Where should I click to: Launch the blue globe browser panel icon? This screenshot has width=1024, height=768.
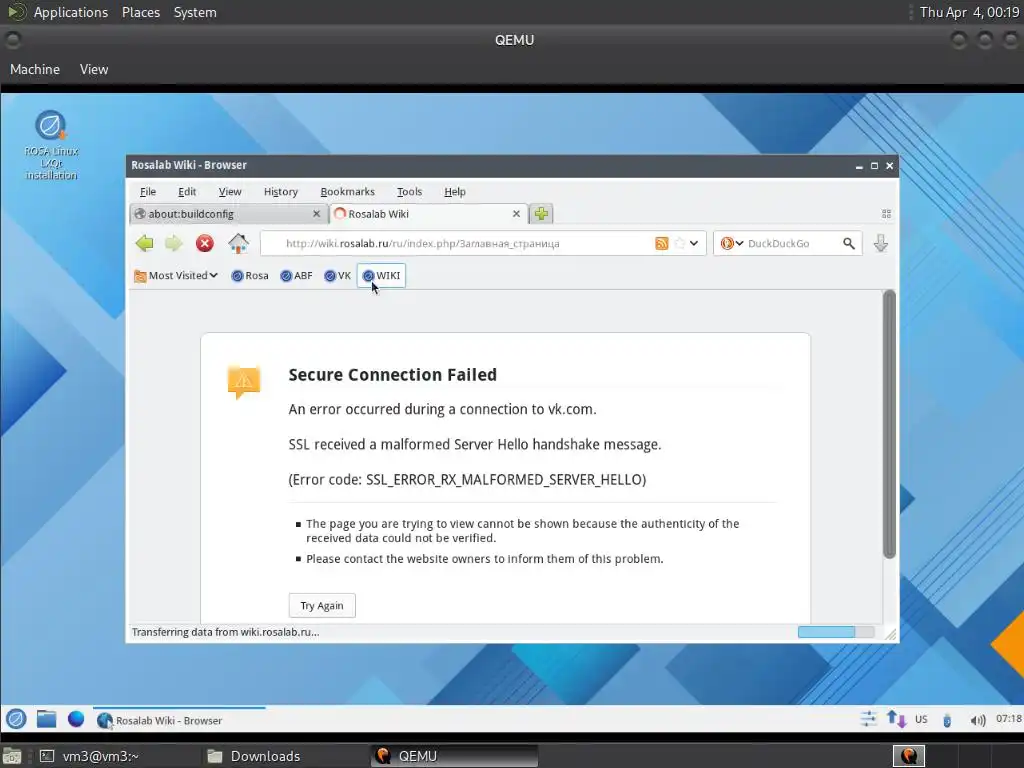(x=76, y=719)
